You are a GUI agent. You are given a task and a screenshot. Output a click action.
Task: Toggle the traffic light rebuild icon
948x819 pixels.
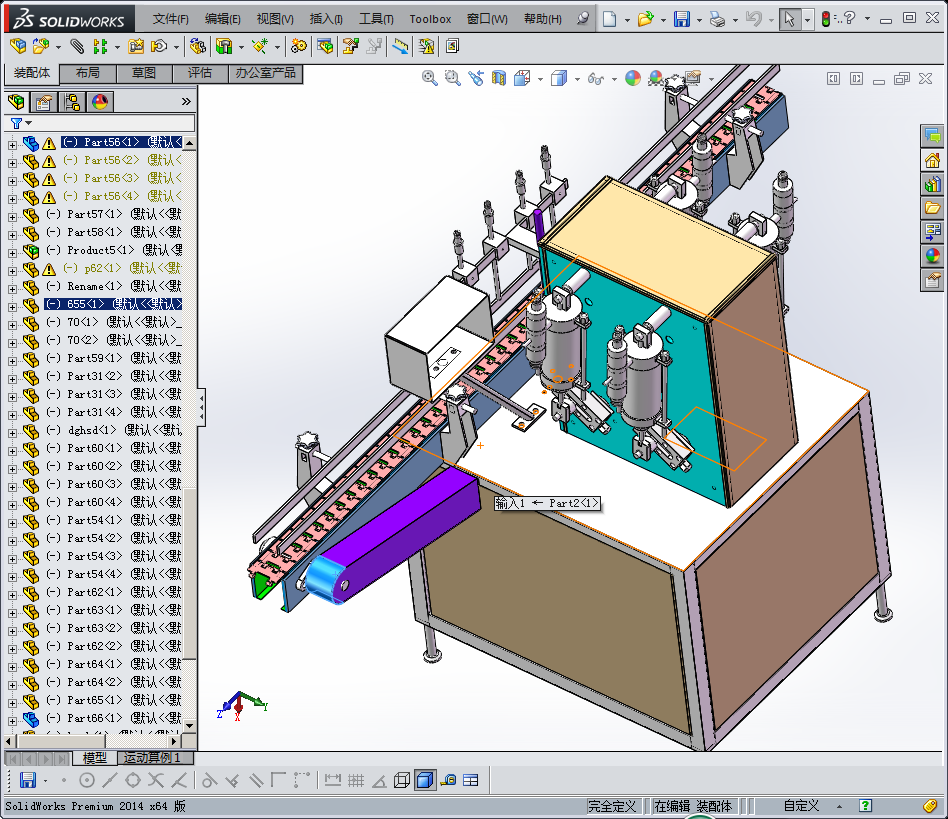(x=826, y=19)
